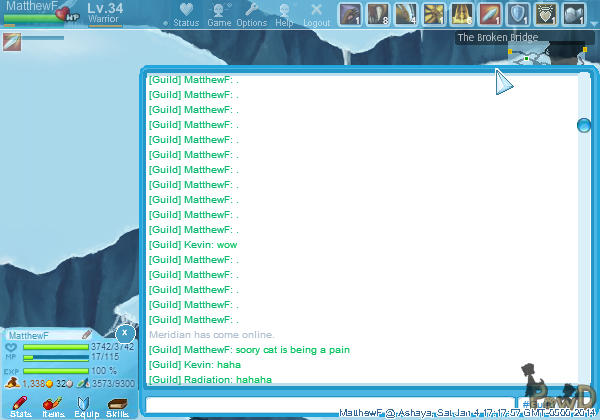Click the active buff icon under health bar
Viewport: 600px width, 420px height.
(12, 41)
